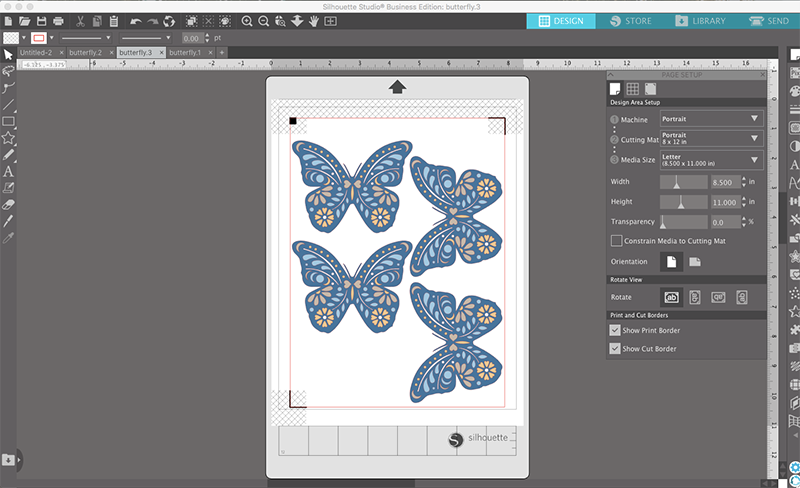Click the Undo arrow icon
The width and height of the screenshot is (800, 488).
pyautogui.click(x=136, y=21)
